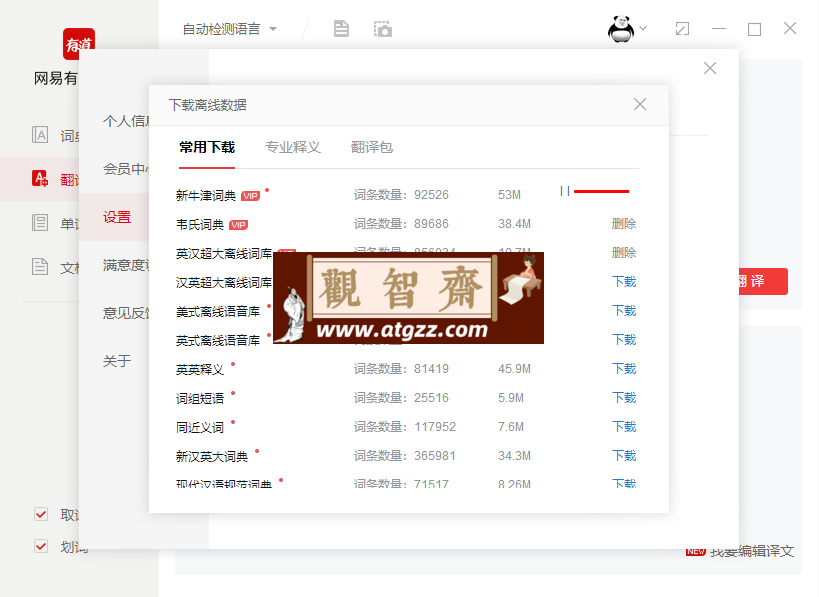Image resolution: width=819 pixels, height=597 pixels.
Task: Select the 词组短语 row name
Action: coord(200,399)
